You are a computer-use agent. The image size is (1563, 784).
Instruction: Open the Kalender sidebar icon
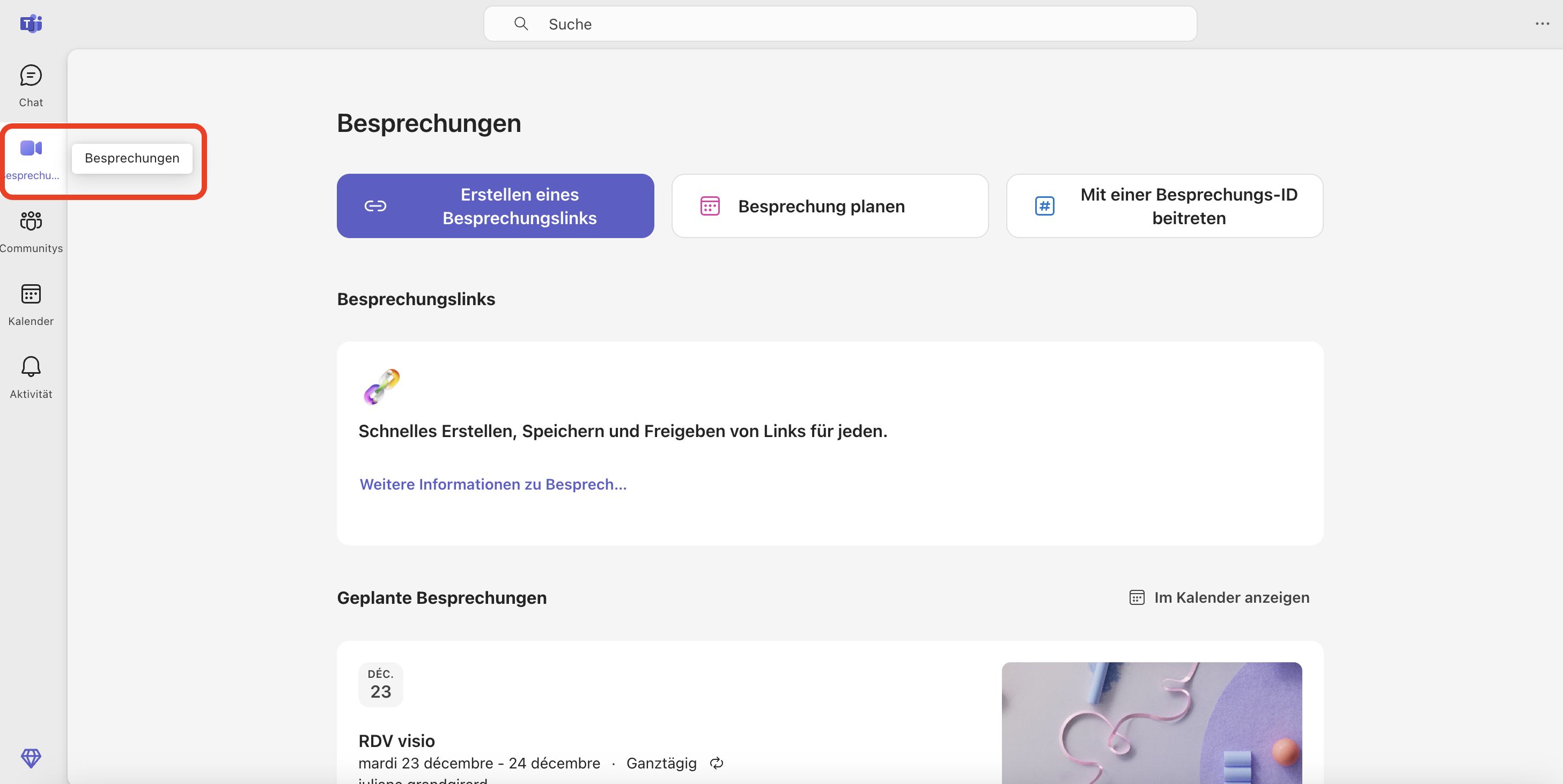[x=31, y=294]
